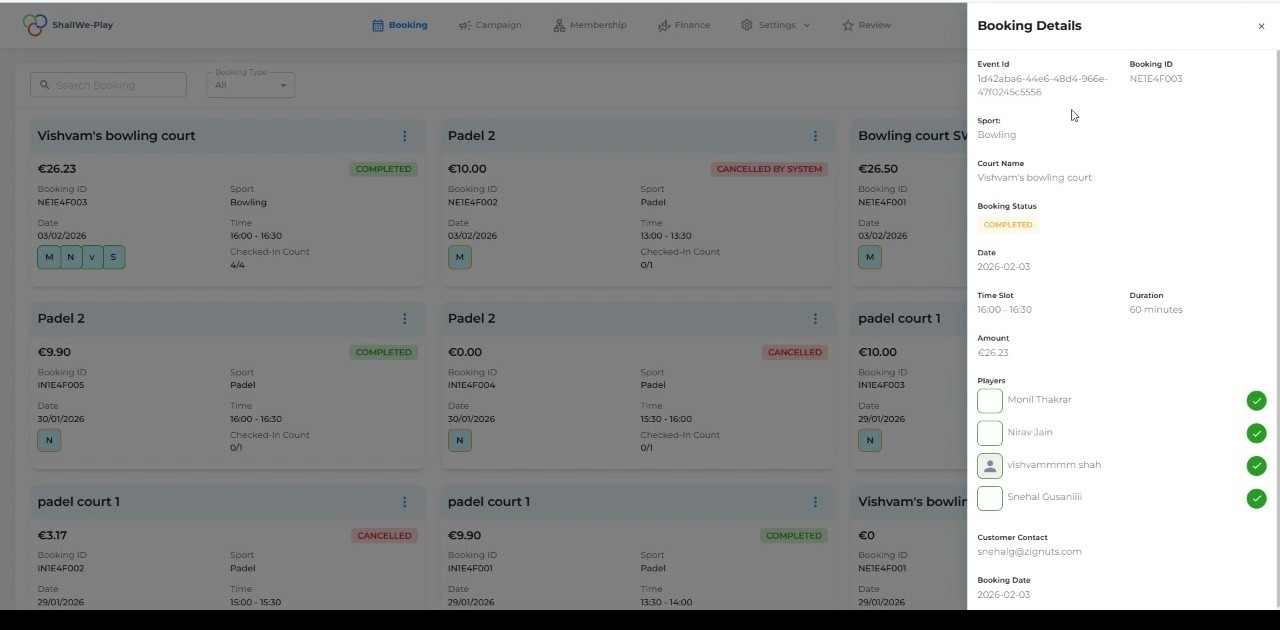Click the Booking Details heading
The width and height of the screenshot is (1280, 630).
pyautogui.click(x=1029, y=26)
